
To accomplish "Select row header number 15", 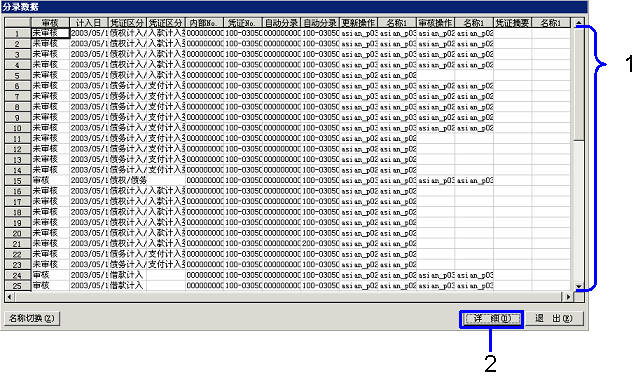I will click(x=17, y=181).
